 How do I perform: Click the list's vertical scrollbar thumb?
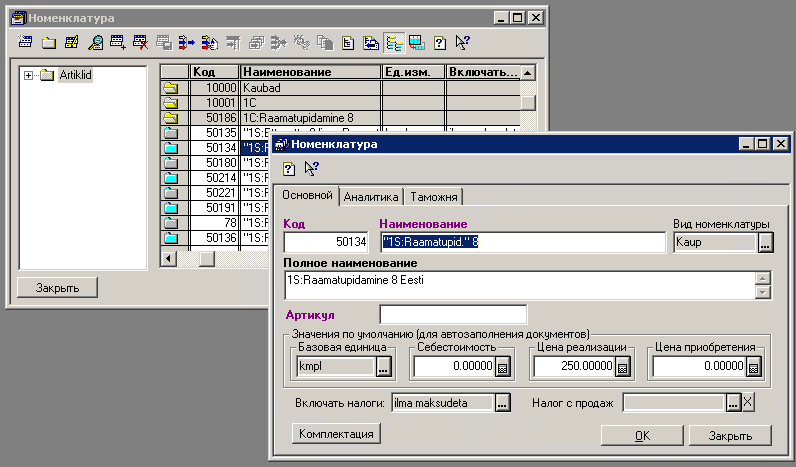pyautogui.click(x=528, y=103)
